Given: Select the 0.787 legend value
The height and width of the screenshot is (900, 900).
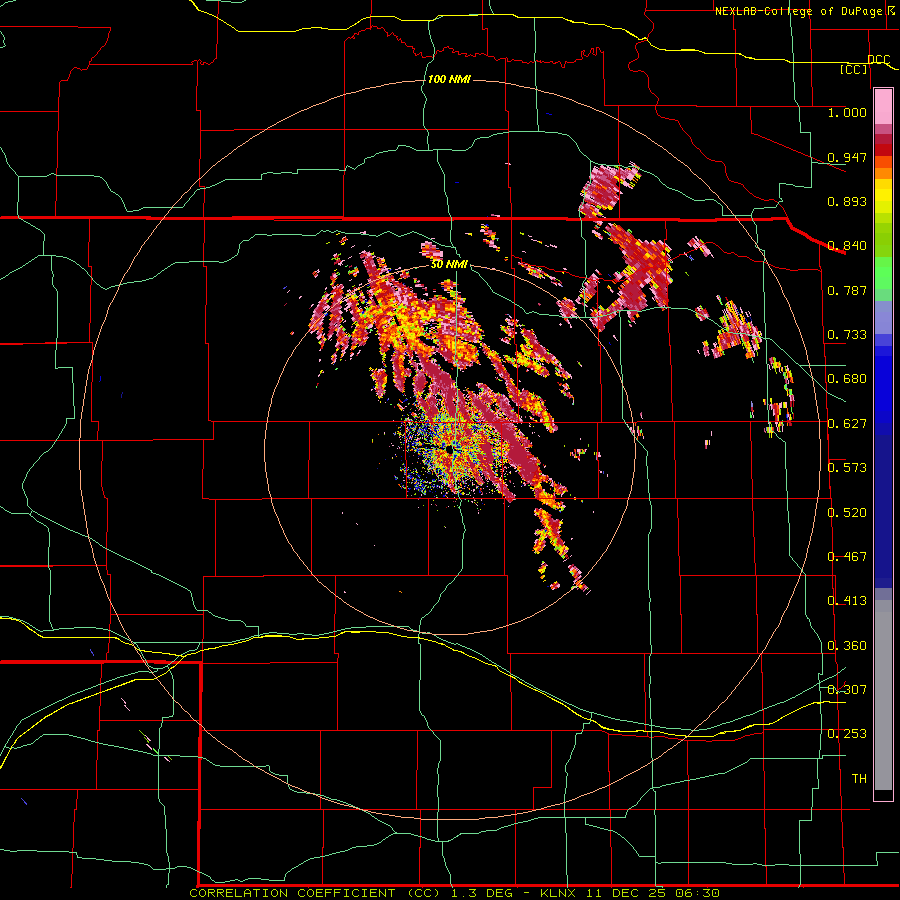Looking at the screenshot, I should 847,290.
